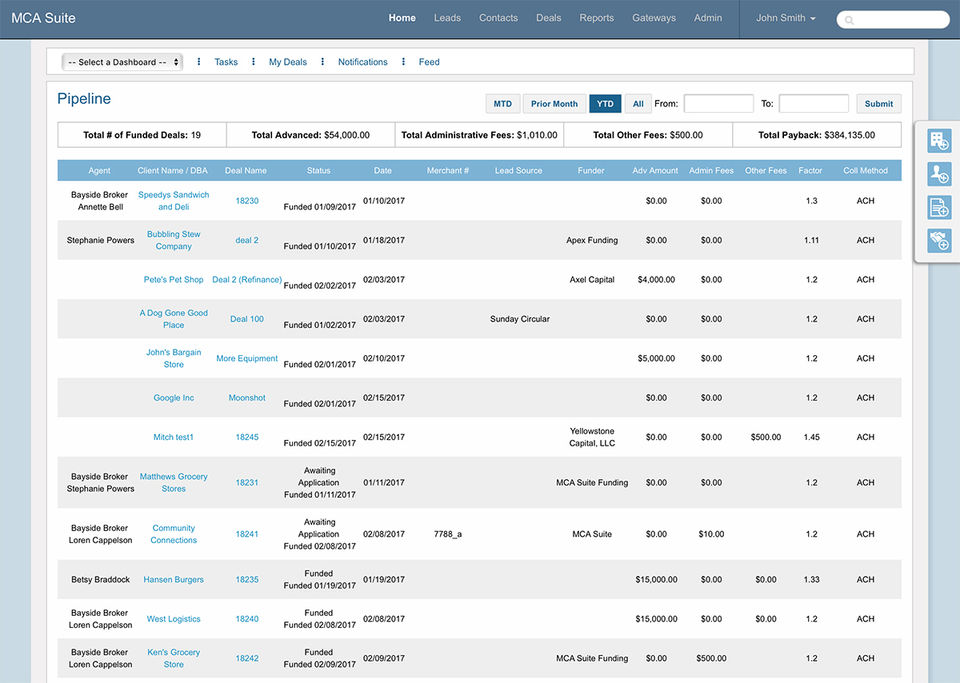Click the Total Payback $384,135.00 summary
Viewport: 960px width, 683px height.
pyautogui.click(x=817, y=135)
